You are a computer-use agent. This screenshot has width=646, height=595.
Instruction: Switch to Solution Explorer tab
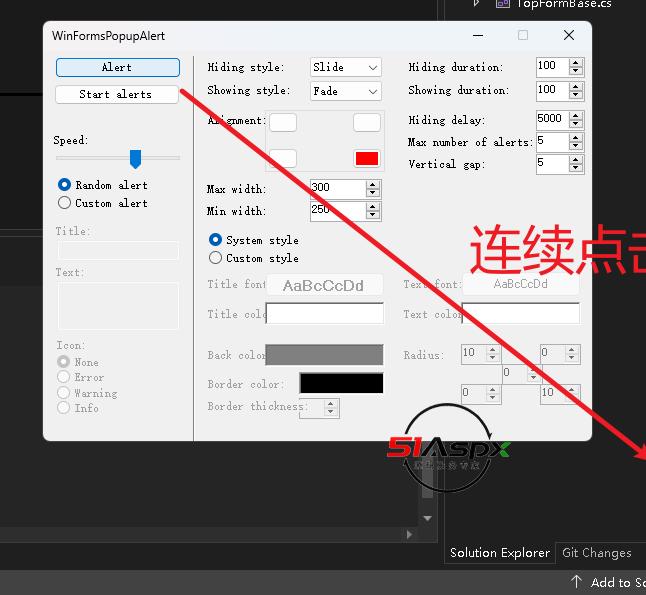tap(500, 553)
